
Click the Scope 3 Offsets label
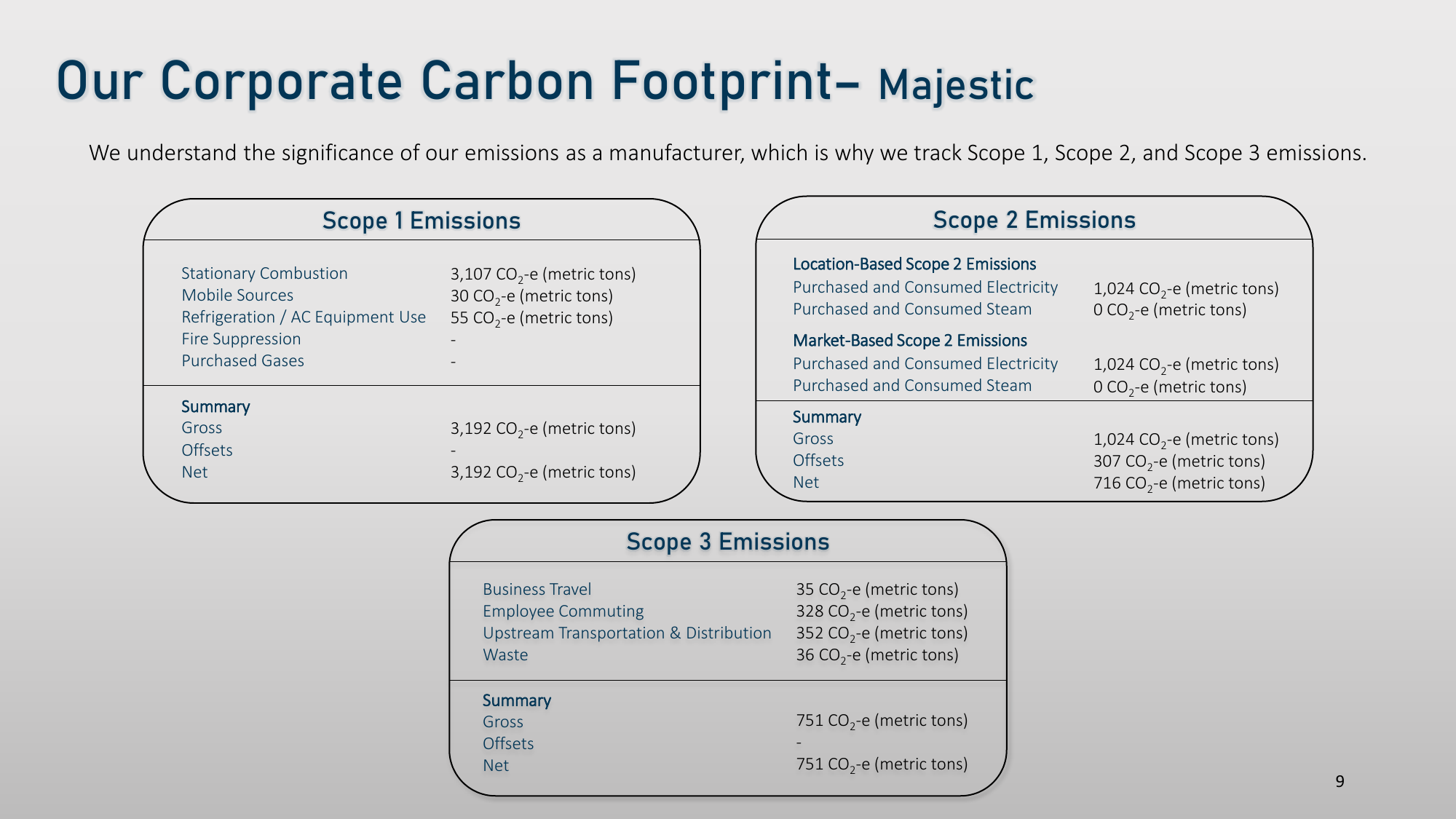pyautogui.click(x=508, y=744)
